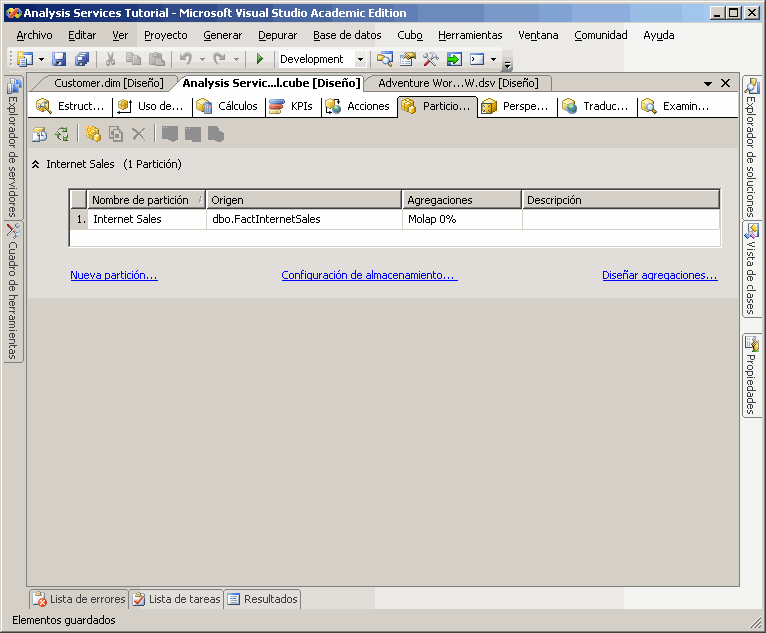Screen dimensions: 766x633
Task: Open the Proyecto menu
Action: (x=166, y=35)
